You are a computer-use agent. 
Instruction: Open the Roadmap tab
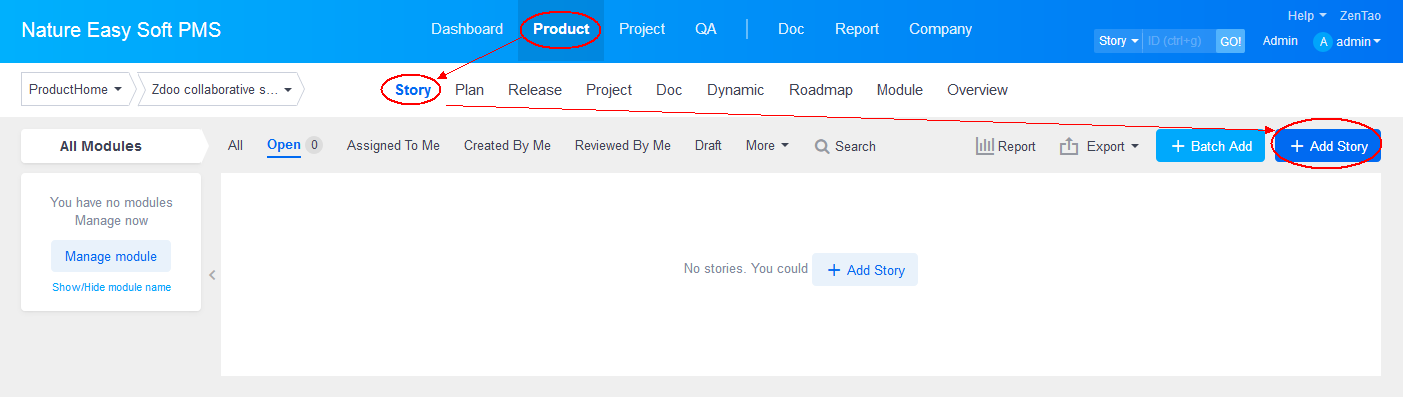pos(821,90)
